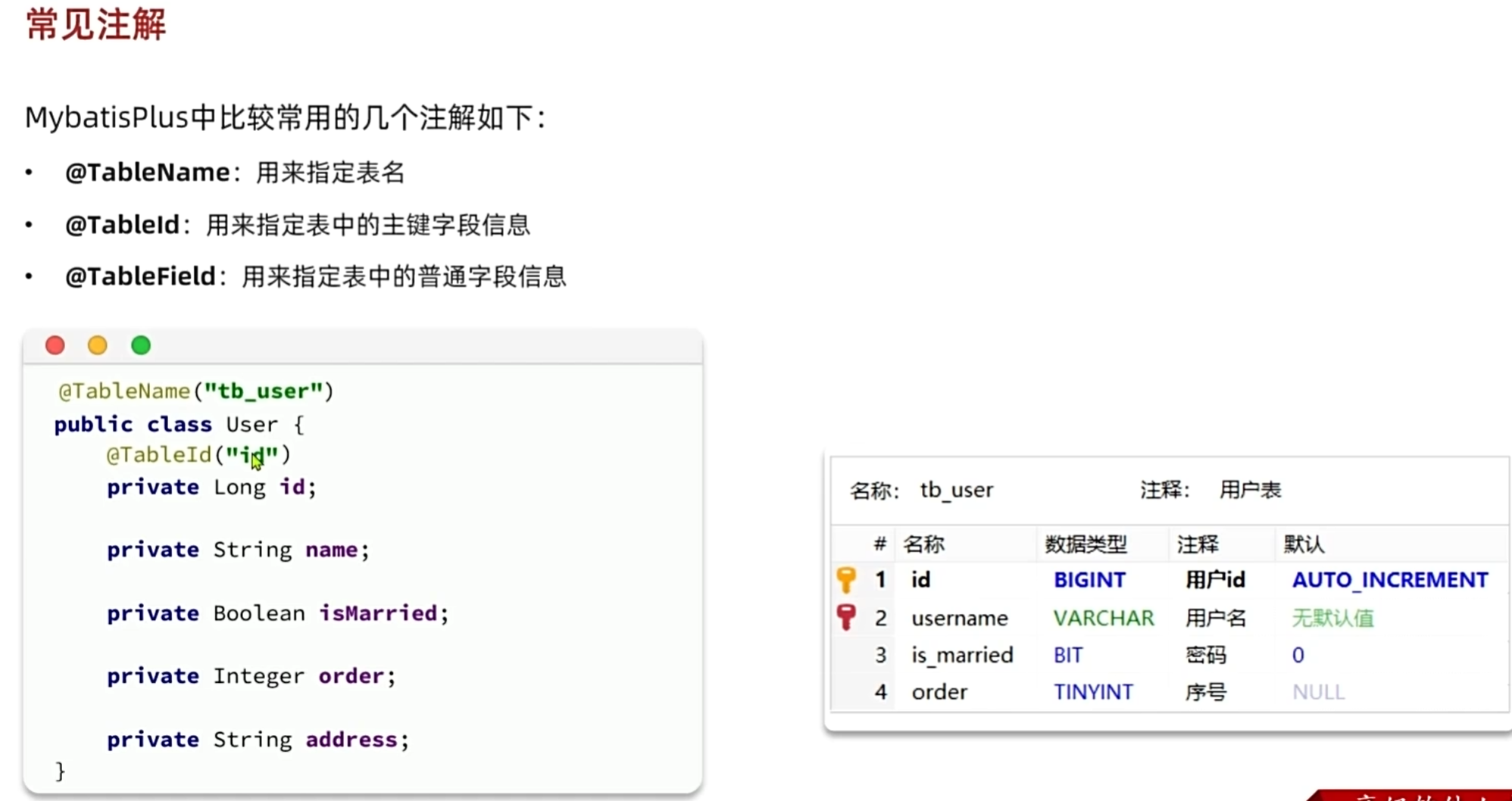Select the @TableId bullet text
This screenshot has height=801, width=1512.
(x=298, y=225)
